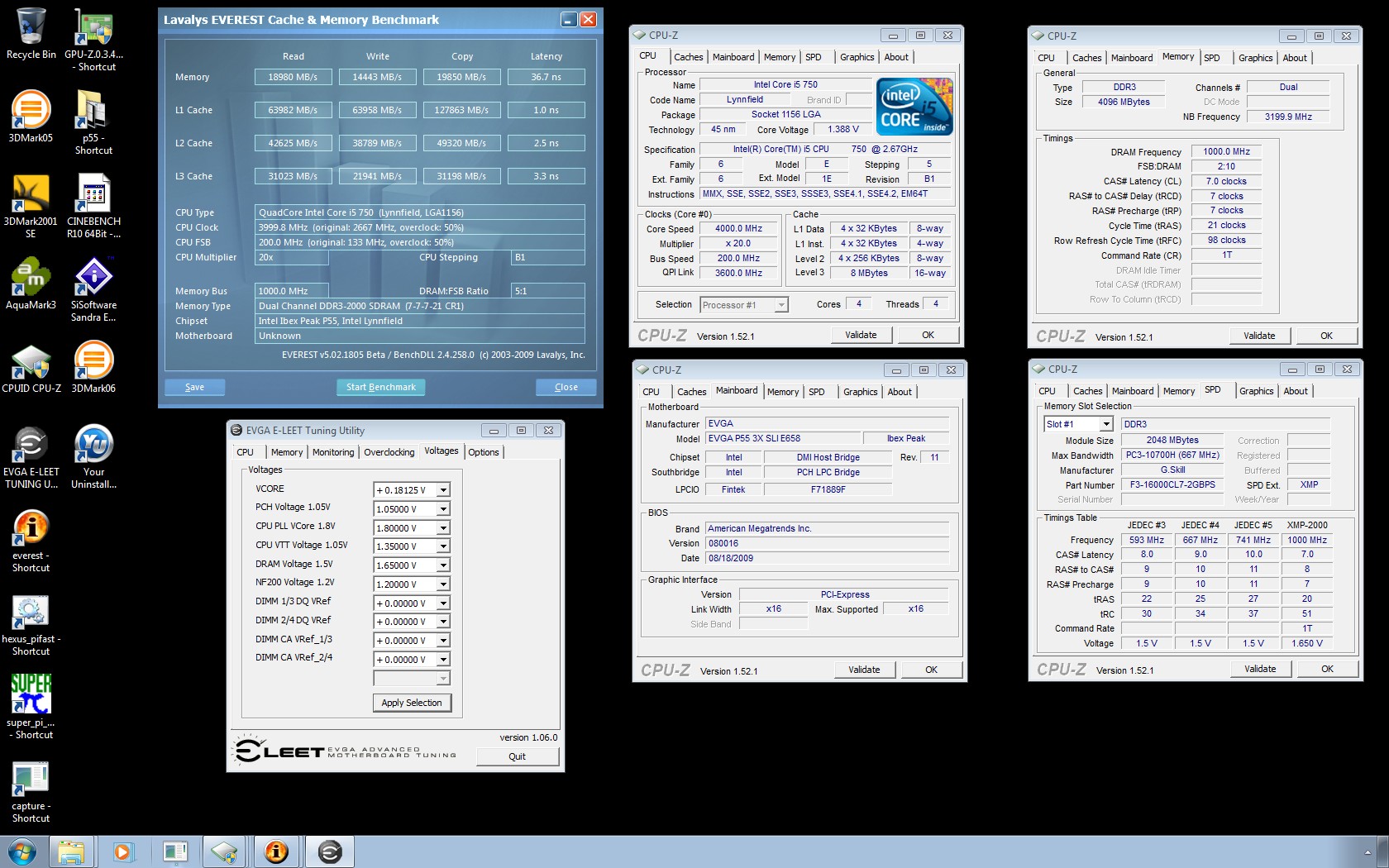
Task: Switch to the EVEREST taskbar item
Action: coord(276,851)
